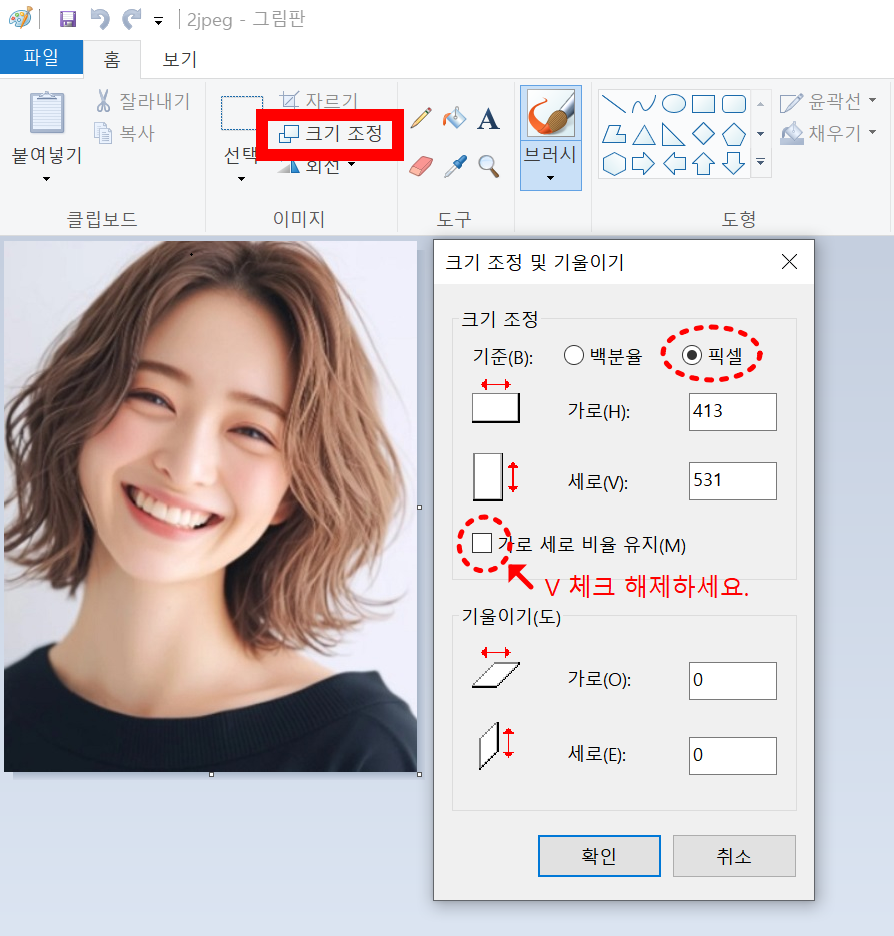This screenshot has width=894, height=936.
Task: Click the Undo icon in quick access toolbar
Action: point(98,18)
